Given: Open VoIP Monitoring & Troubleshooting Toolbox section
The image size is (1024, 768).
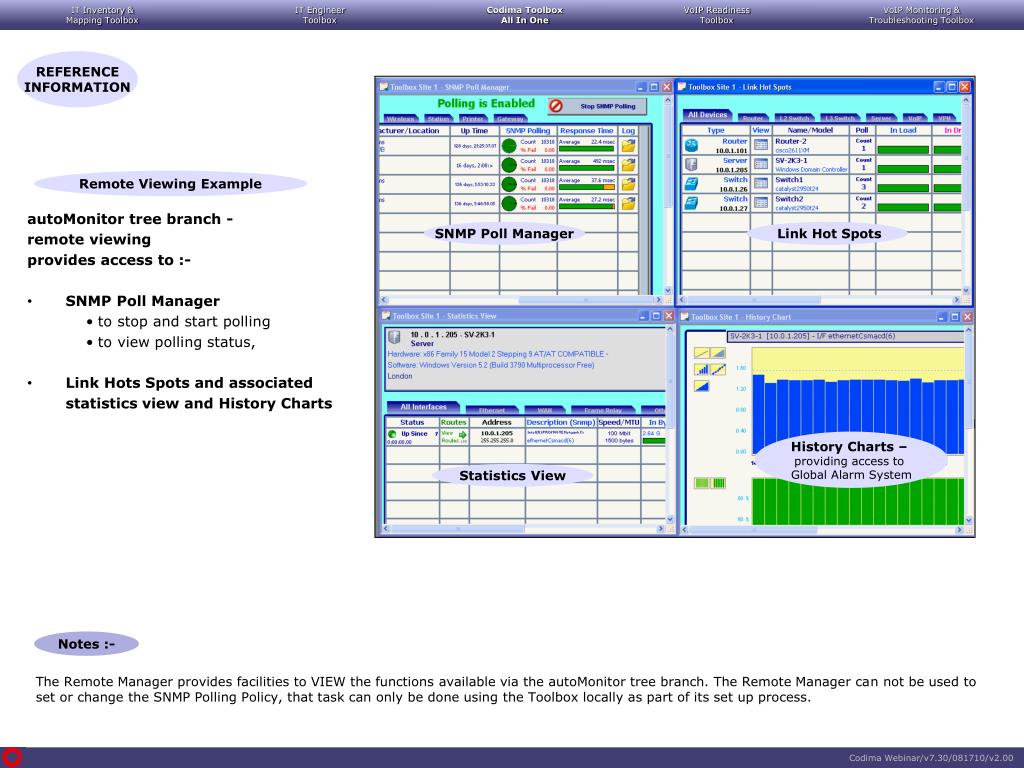Looking at the screenshot, I should point(921,15).
